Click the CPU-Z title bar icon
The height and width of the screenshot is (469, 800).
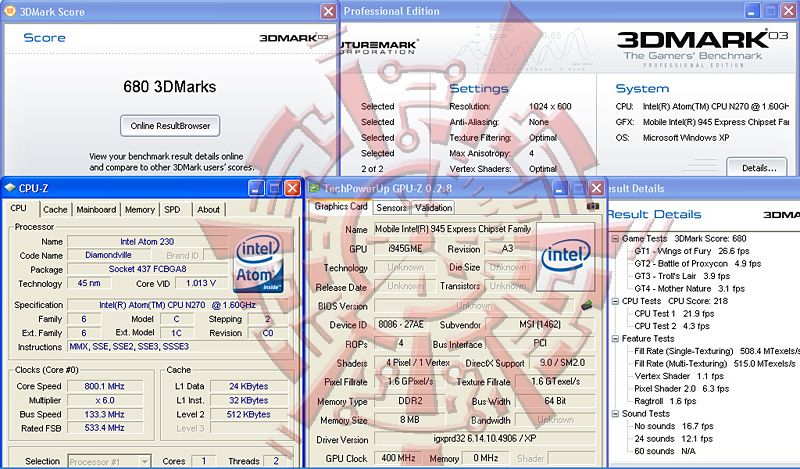[x=10, y=188]
